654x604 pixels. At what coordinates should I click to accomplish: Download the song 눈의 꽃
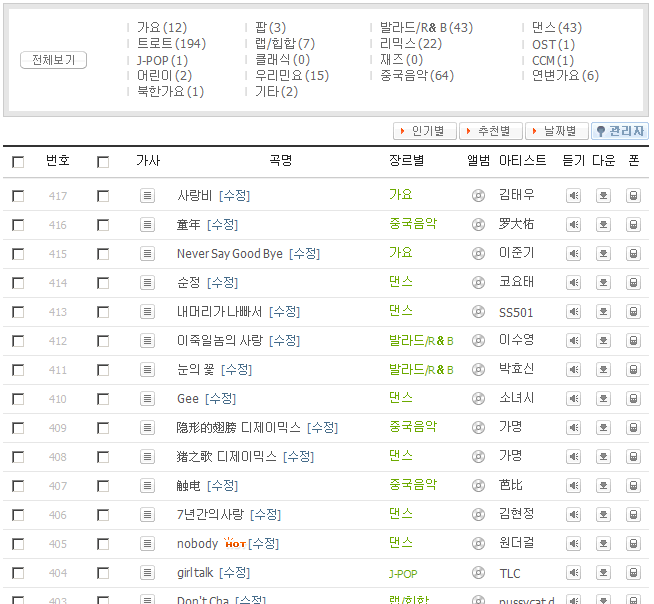coord(603,370)
